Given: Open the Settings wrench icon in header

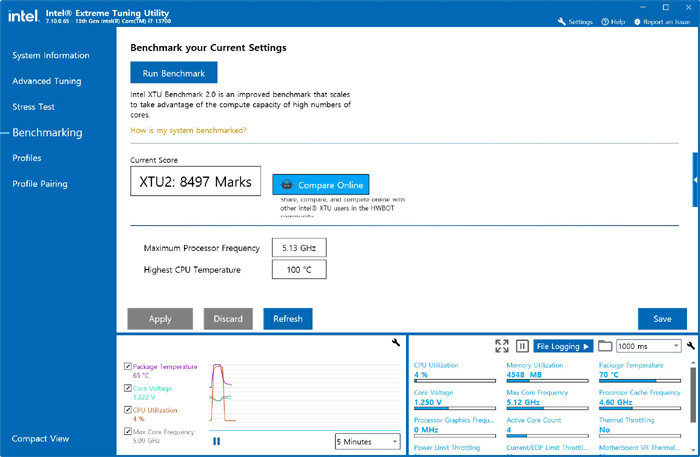Looking at the screenshot, I should pyautogui.click(x=562, y=21).
